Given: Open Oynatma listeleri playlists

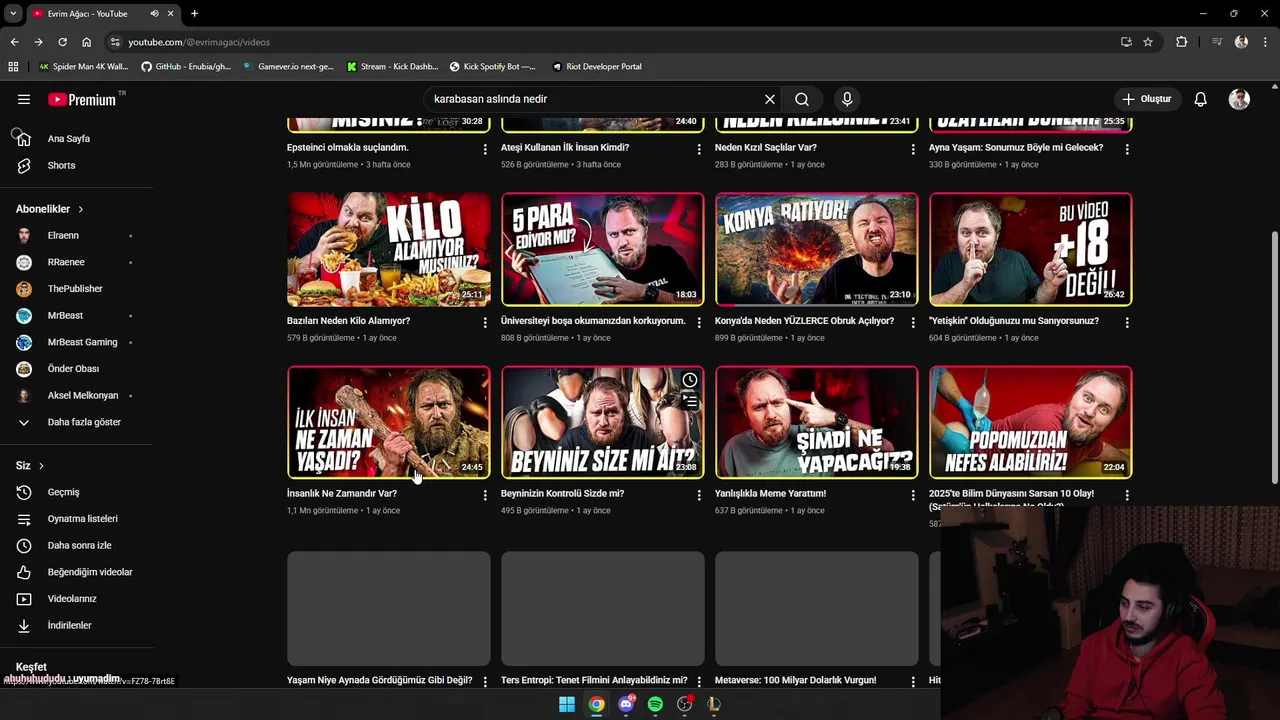Looking at the screenshot, I should coord(82,519).
